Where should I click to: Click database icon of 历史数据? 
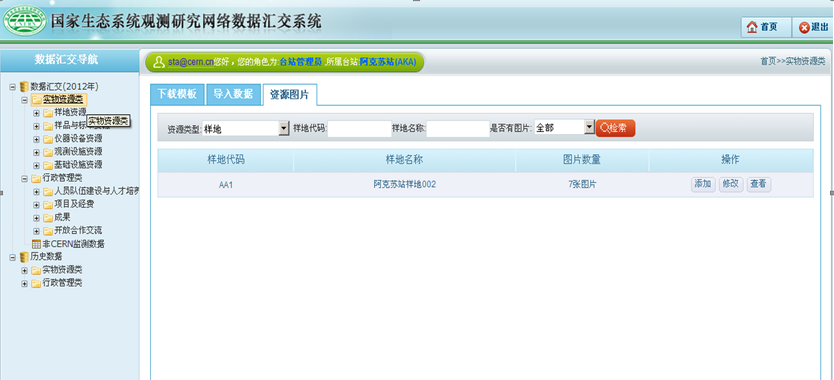[24, 257]
